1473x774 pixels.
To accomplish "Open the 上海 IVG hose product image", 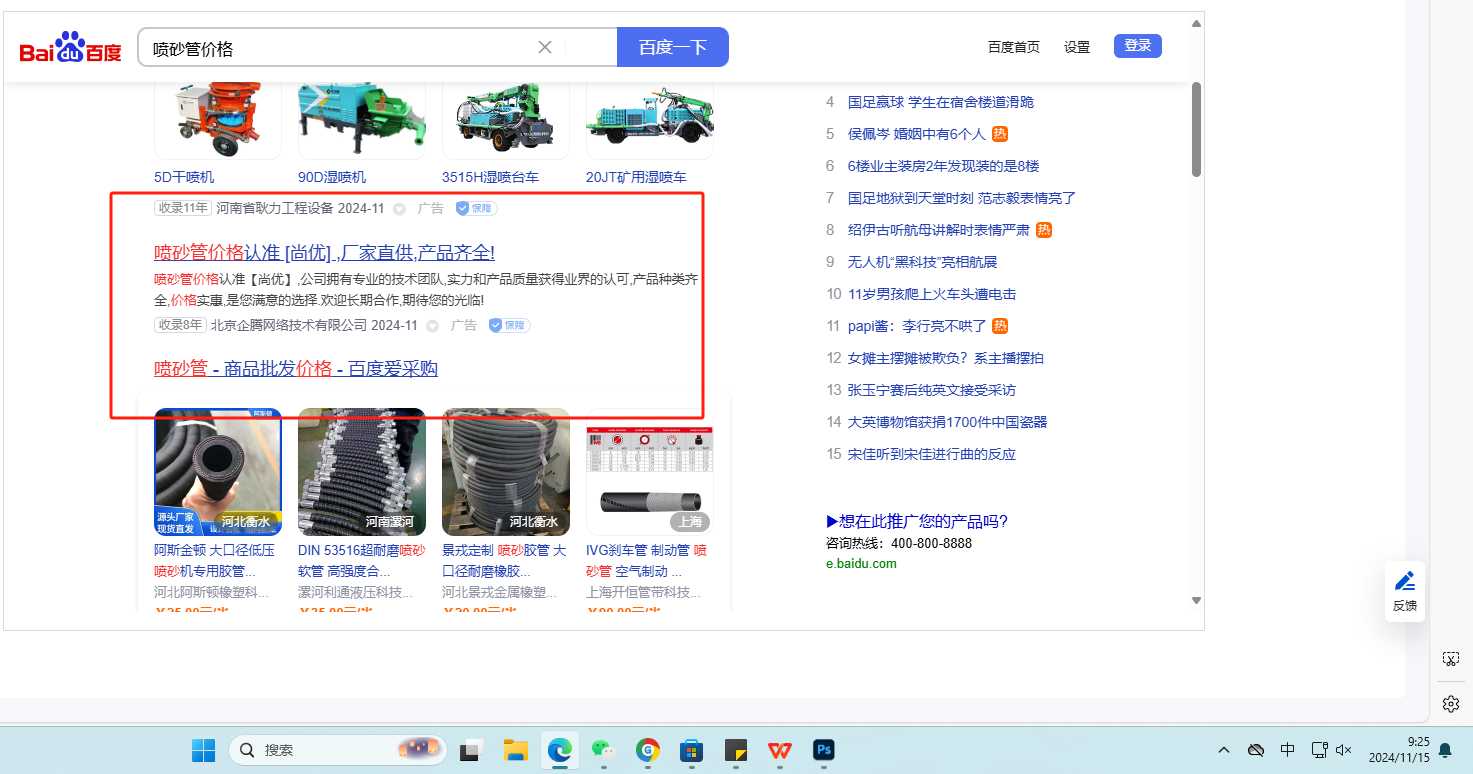I will tap(650, 472).
